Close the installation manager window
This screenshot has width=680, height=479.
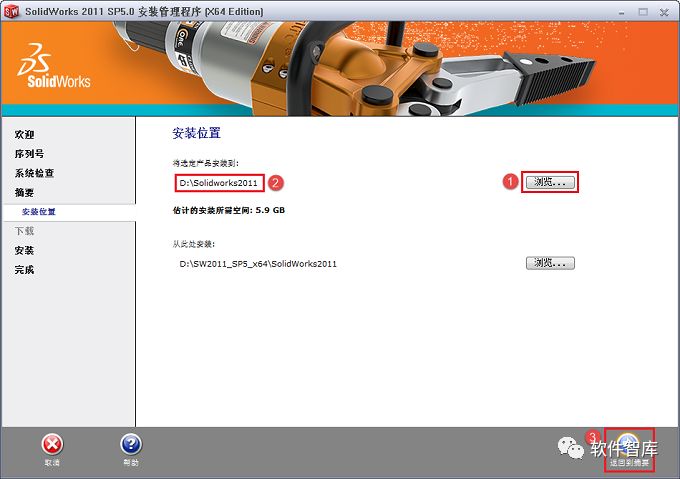[664, 12]
